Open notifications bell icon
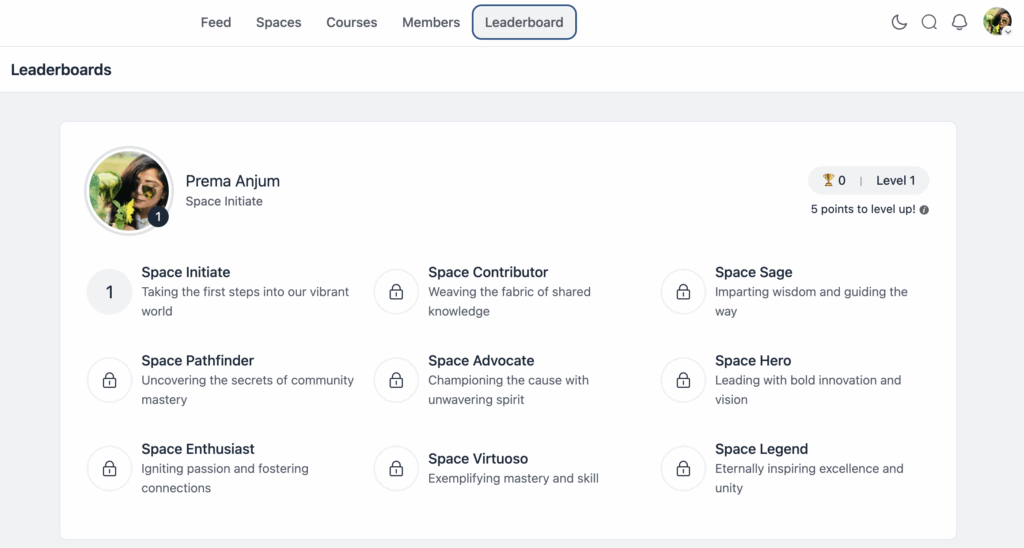 pyautogui.click(x=959, y=22)
